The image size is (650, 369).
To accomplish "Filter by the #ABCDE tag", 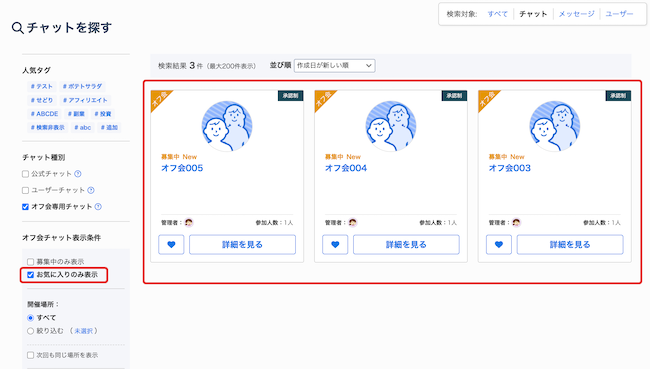I will coord(44,114).
